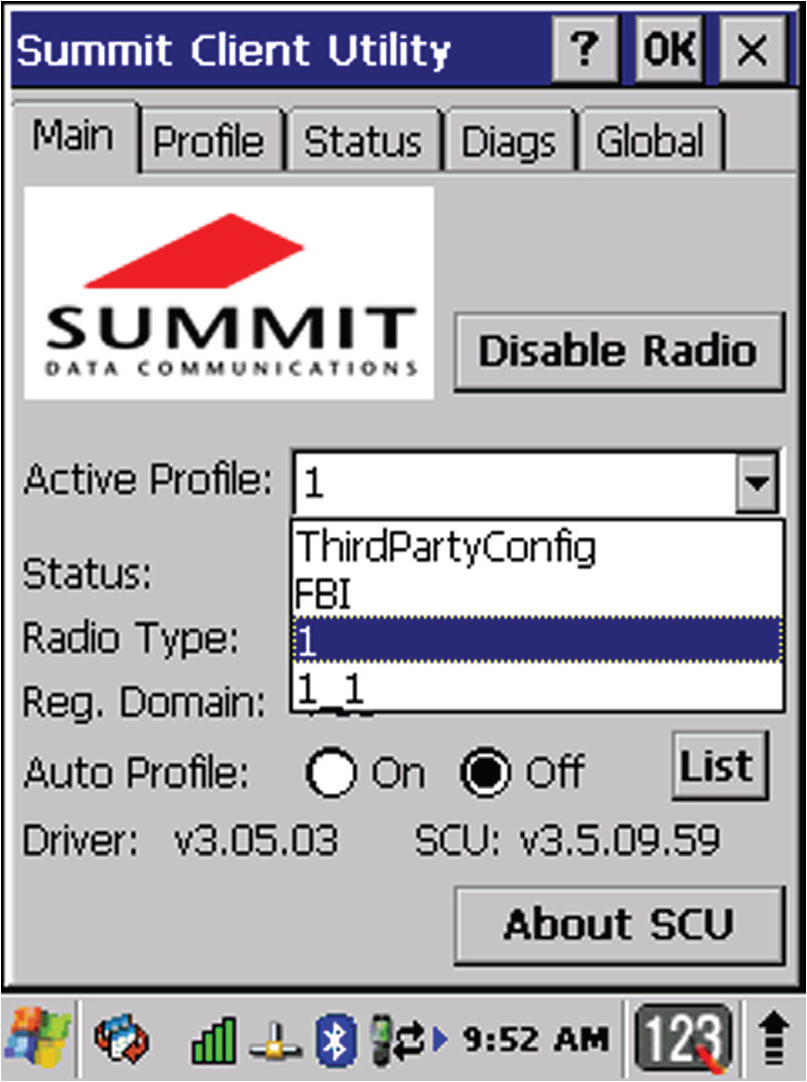Collapse the Active Profile dropdown arrow
Viewport: 807px width, 1082px height.
757,482
